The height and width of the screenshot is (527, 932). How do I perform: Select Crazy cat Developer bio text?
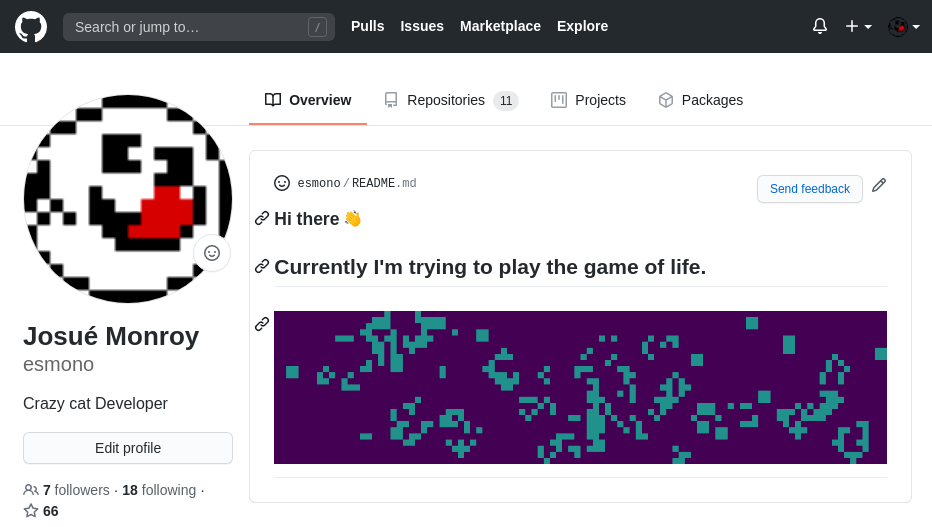[95, 403]
